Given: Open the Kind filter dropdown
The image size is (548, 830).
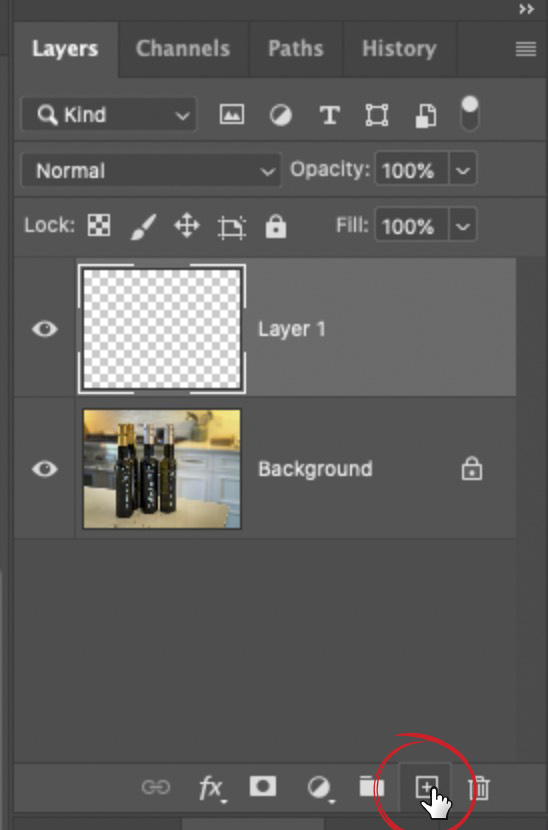Looking at the screenshot, I should 109,114.
